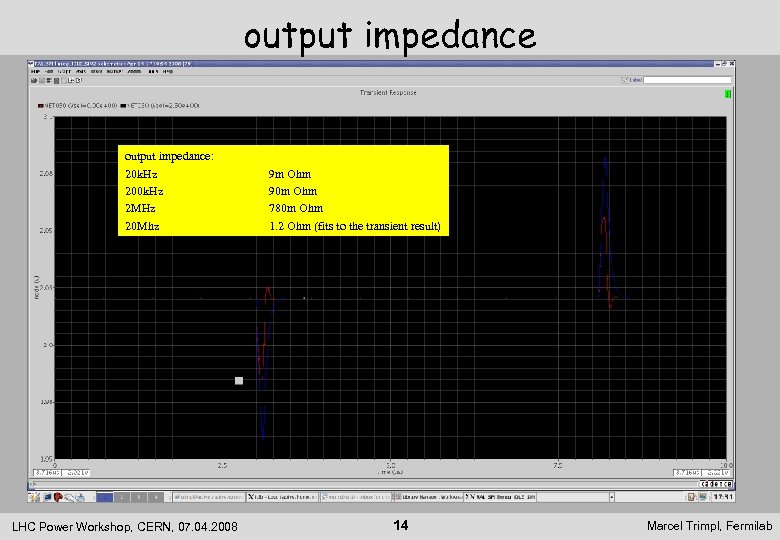Click the 780m Ohm value in yellow note

[295, 208]
